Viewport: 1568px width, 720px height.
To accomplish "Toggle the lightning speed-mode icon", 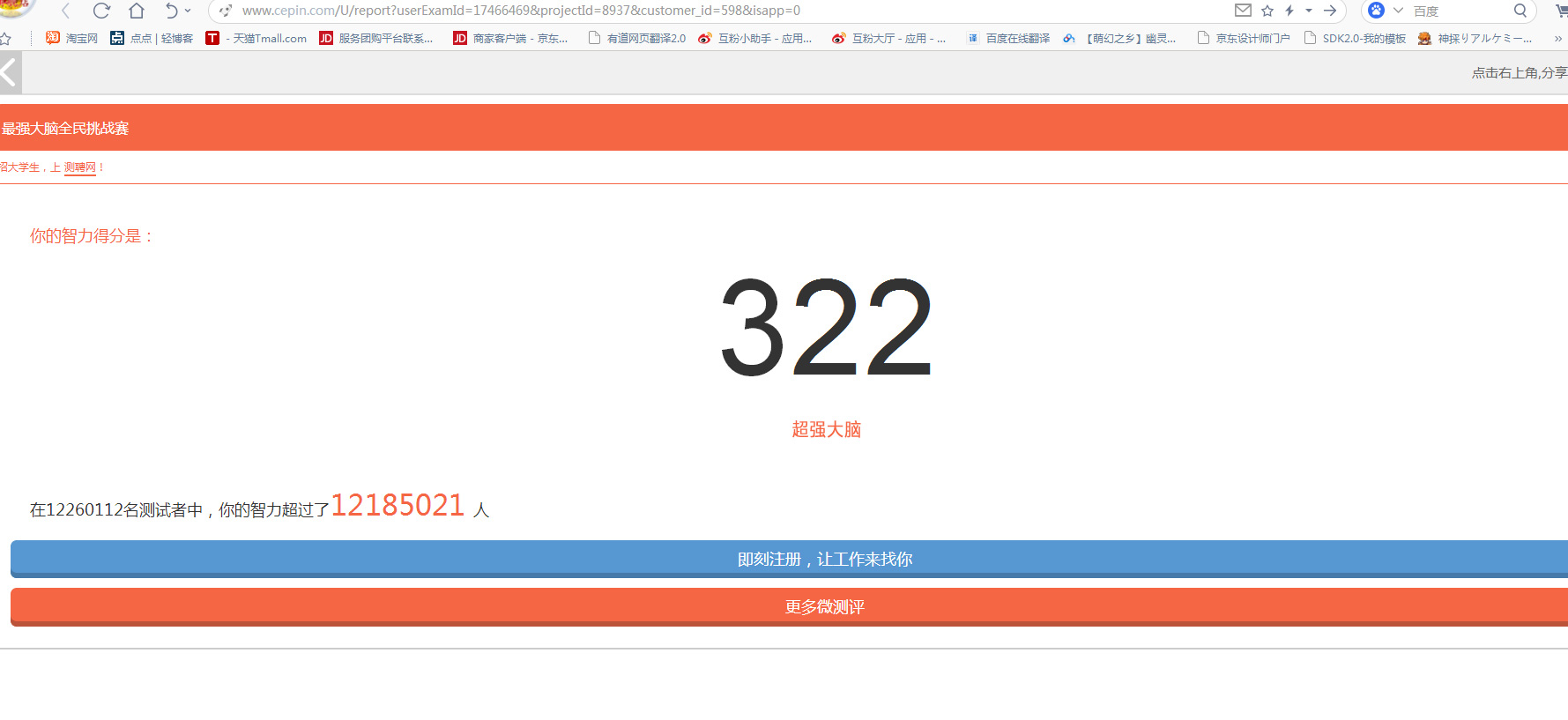I will (x=1289, y=11).
